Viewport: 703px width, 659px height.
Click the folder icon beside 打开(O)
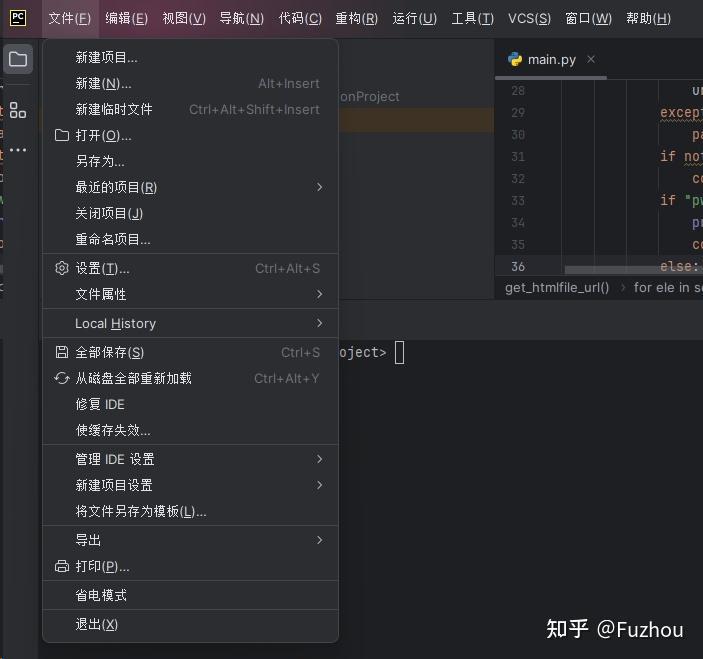(x=62, y=135)
